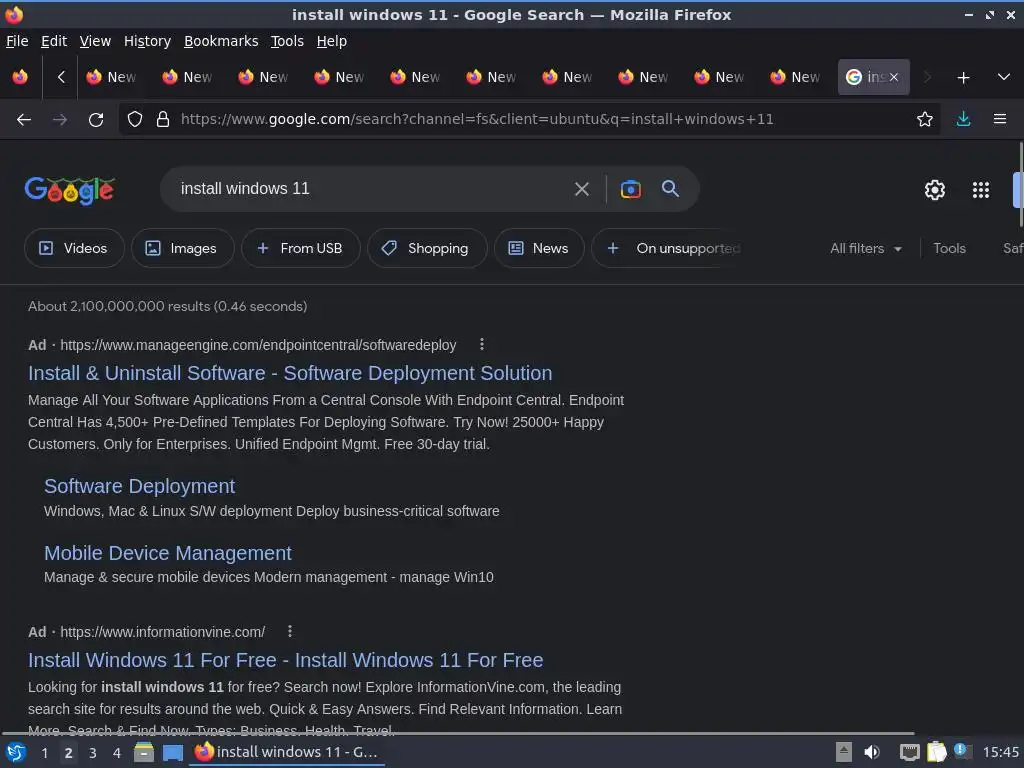
Task: Open the file manager taskbar icon
Action: coord(144,752)
